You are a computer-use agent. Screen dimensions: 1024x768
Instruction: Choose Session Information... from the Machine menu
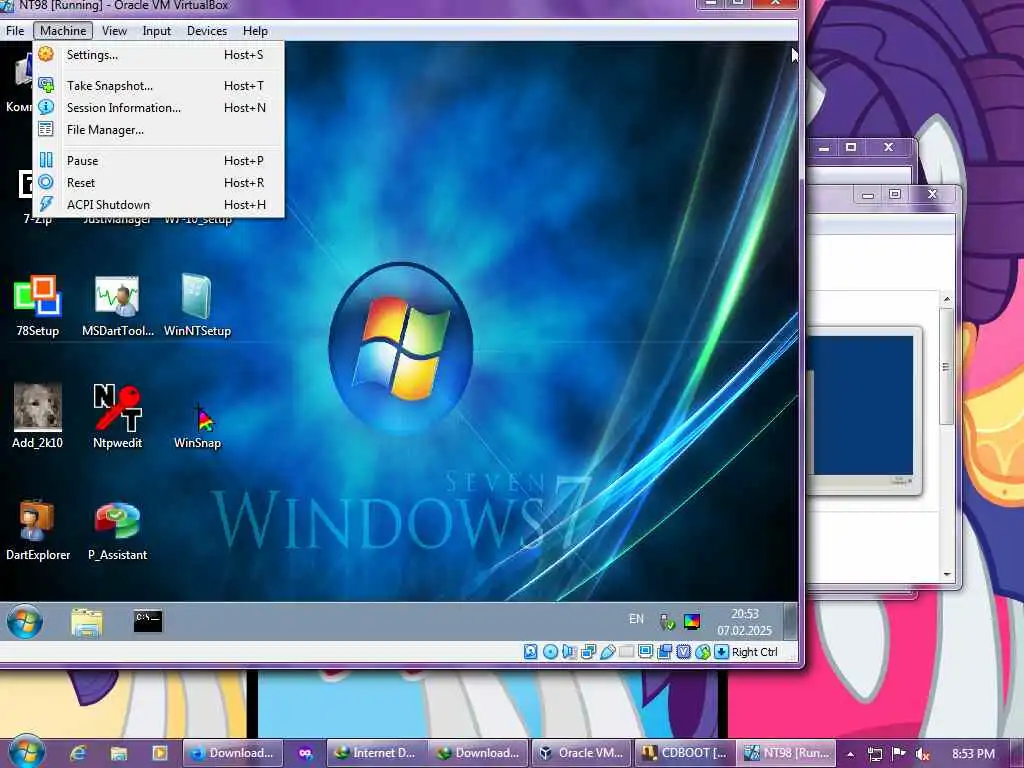click(159, 108)
